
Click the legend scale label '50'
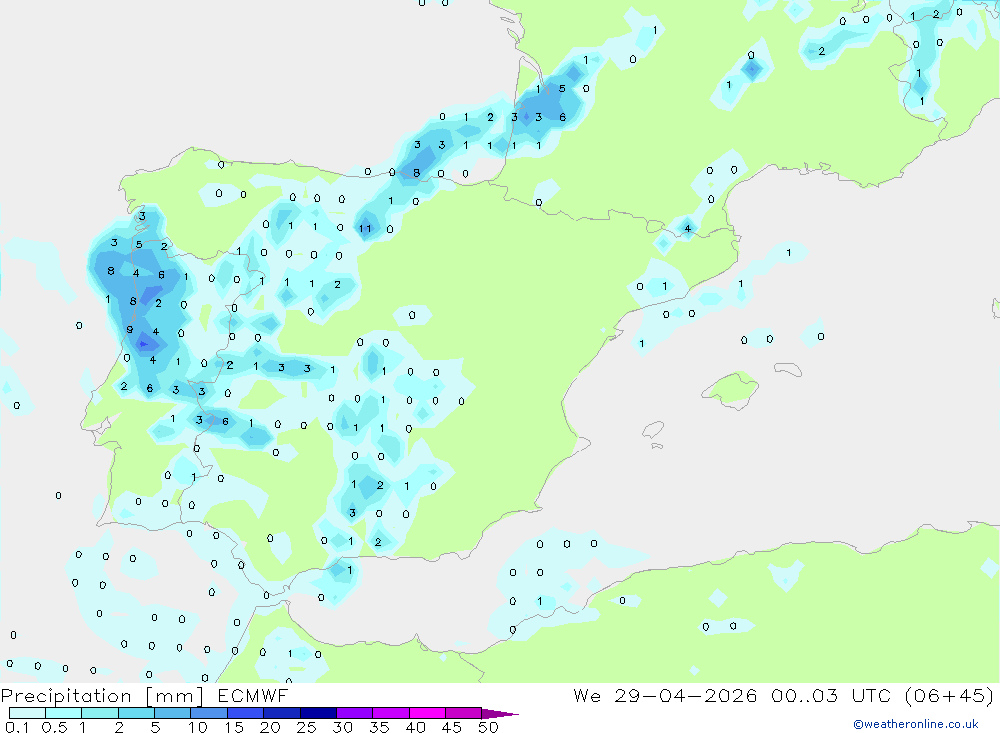(488, 727)
